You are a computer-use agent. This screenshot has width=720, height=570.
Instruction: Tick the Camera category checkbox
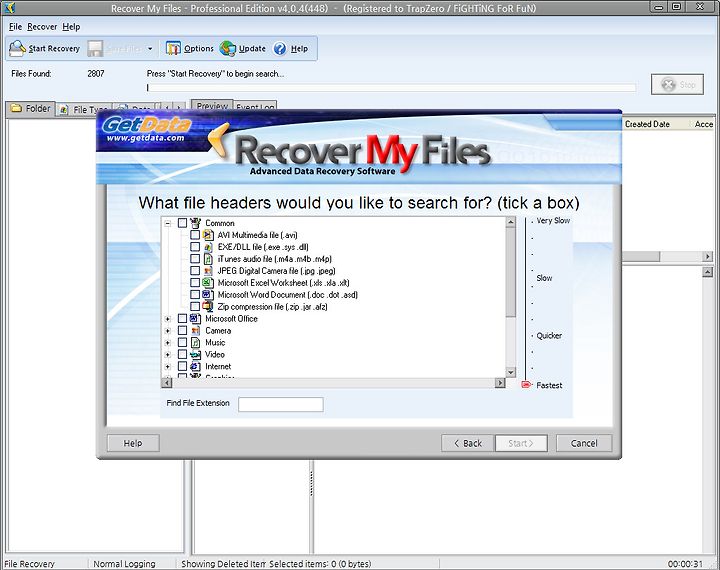(x=182, y=331)
